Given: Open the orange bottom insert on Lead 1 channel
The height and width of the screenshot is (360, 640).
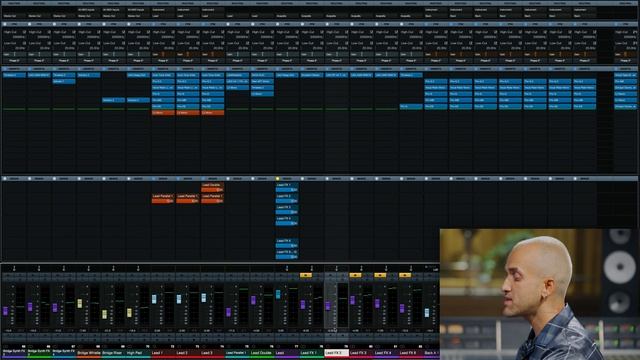Looking at the screenshot, I should pos(163,113).
